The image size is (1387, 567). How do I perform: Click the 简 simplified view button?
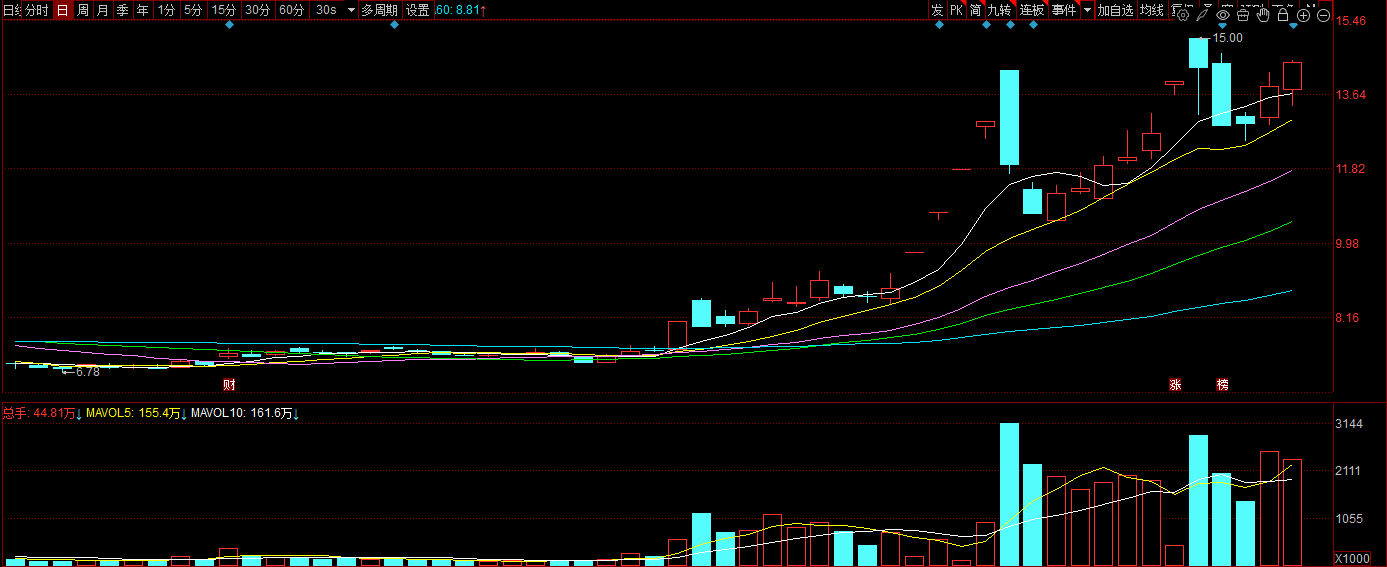[x=975, y=10]
